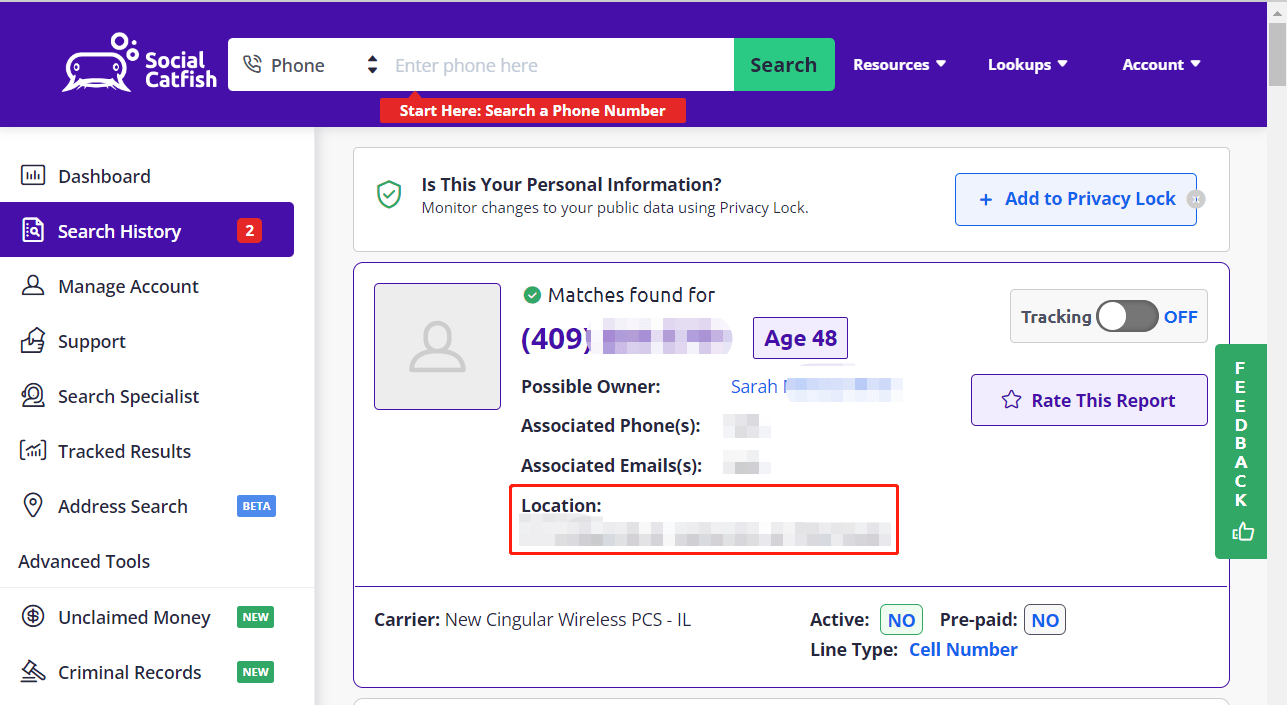Open Manage Account via its person icon
This screenshot has width=1287, height=705.
[x=33, y=286]
